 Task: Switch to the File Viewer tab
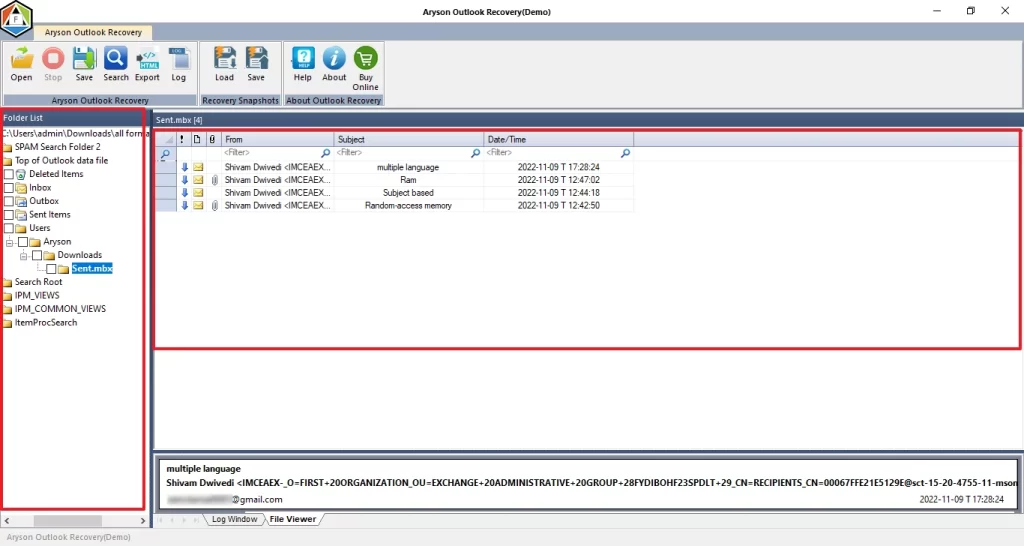coord(293,519)
